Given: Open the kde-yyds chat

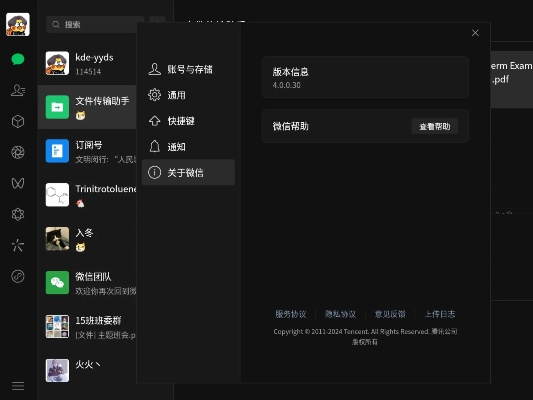Looking at the screenshot, I should point(87,64).
